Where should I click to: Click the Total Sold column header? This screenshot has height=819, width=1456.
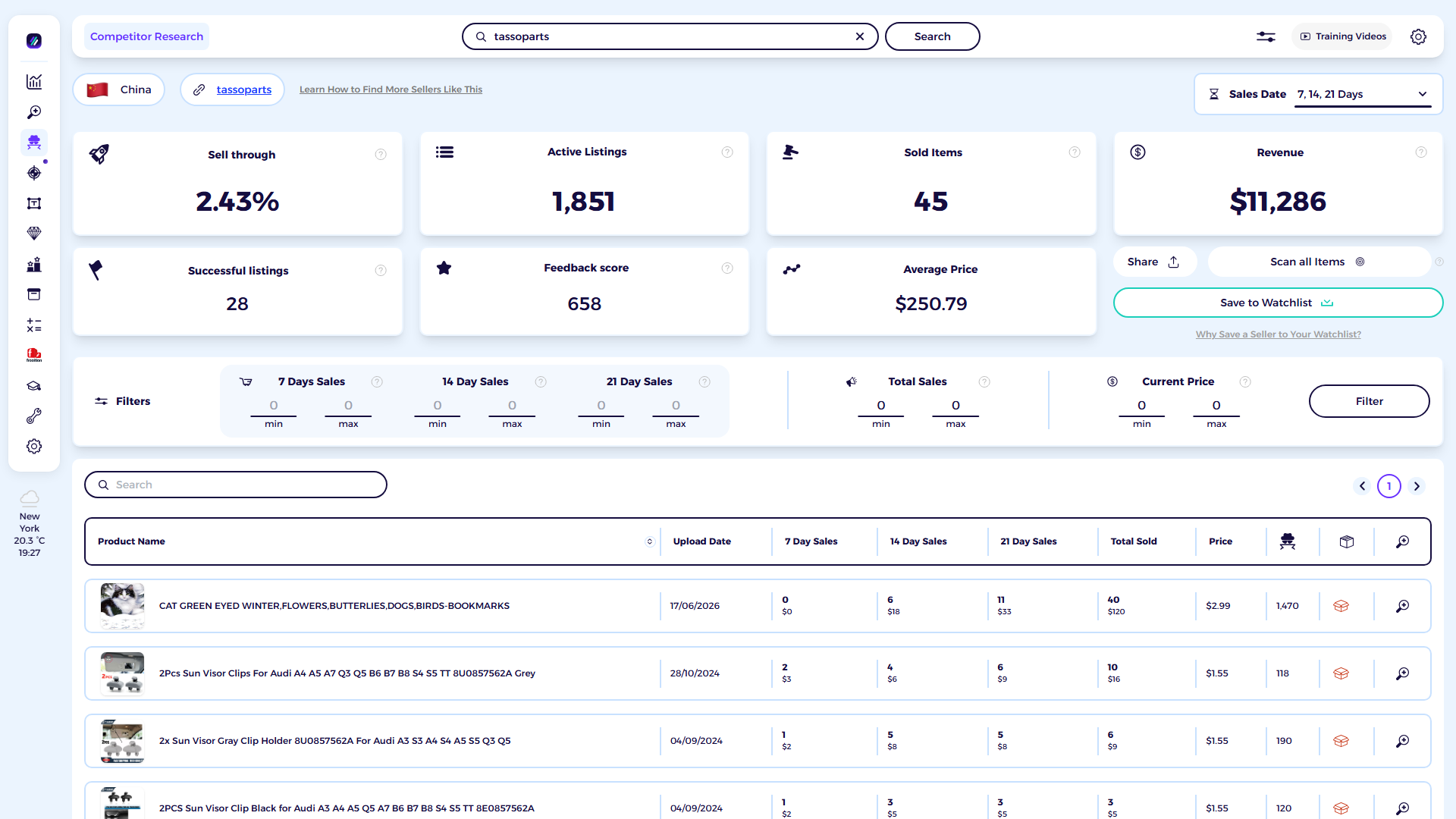(1134, 541)
